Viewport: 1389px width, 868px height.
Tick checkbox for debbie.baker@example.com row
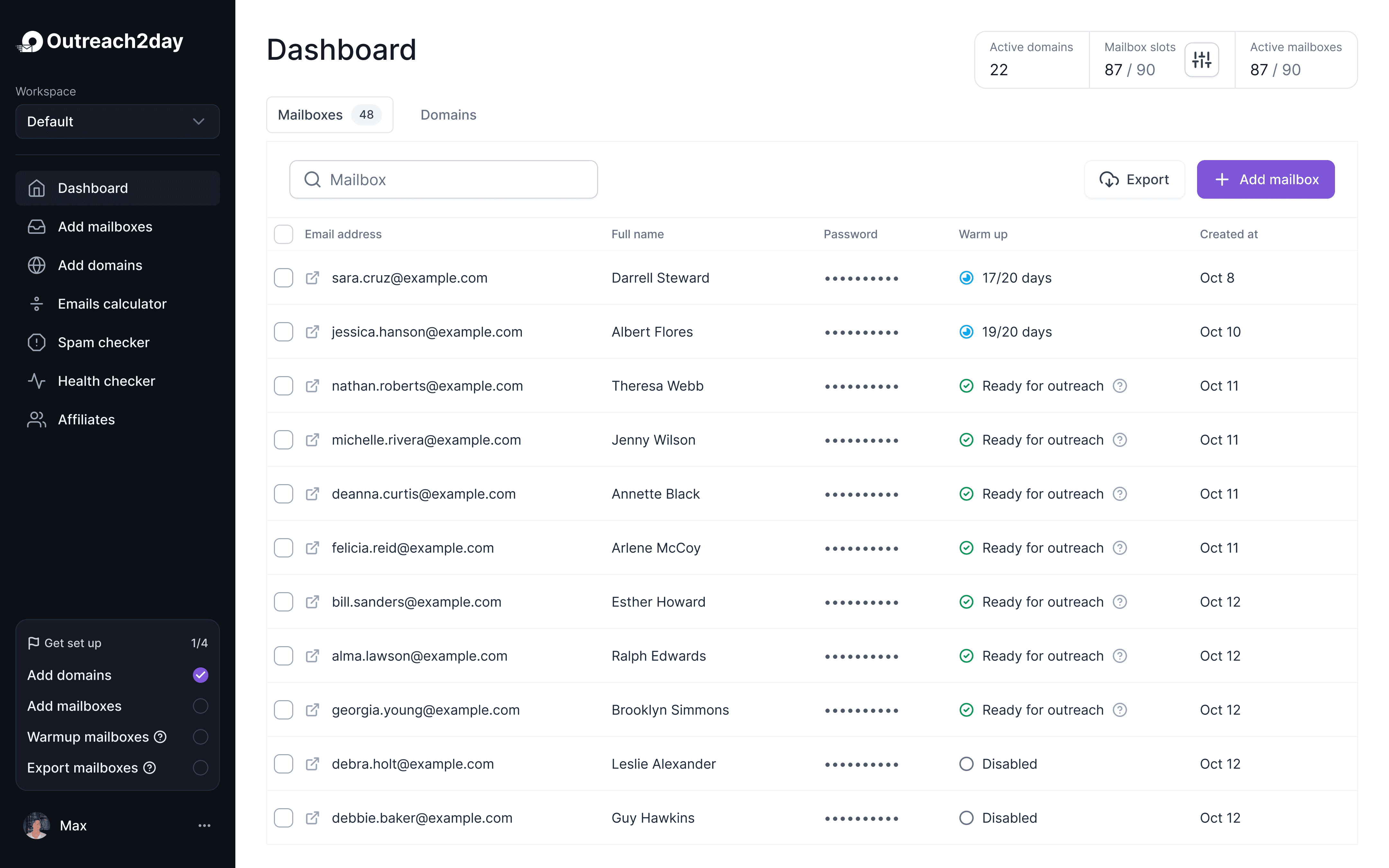(284, 818)
